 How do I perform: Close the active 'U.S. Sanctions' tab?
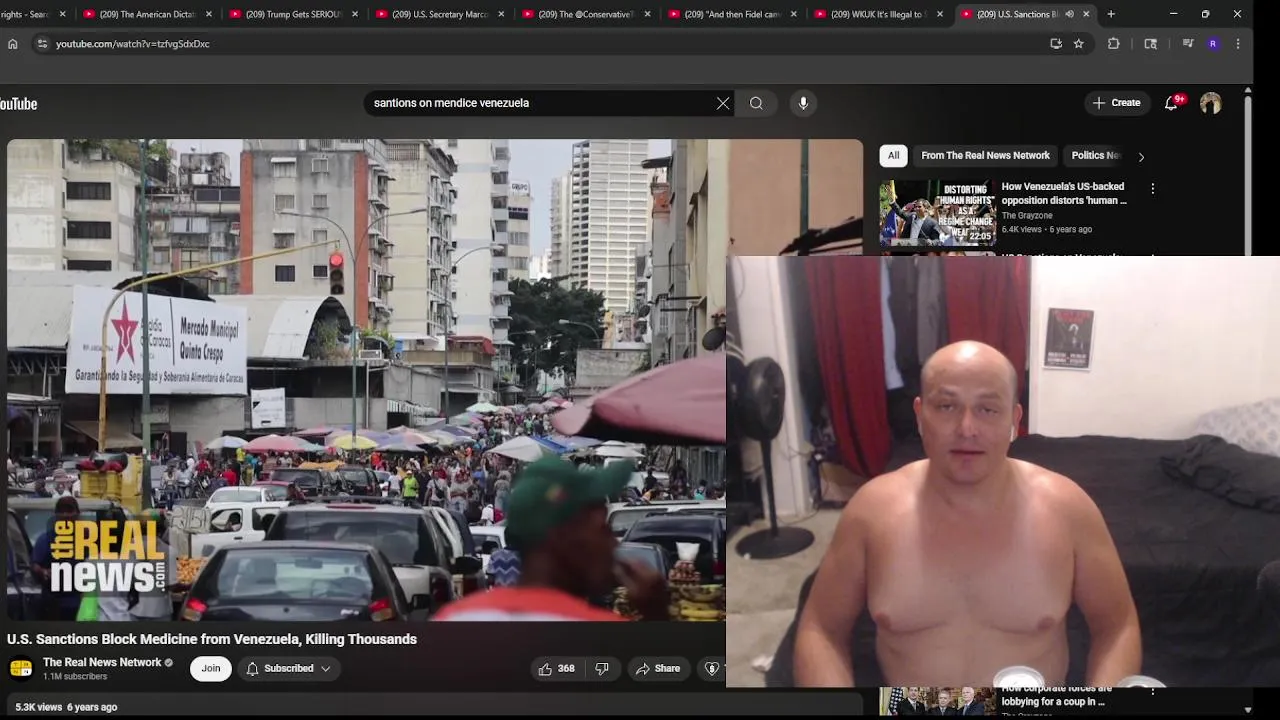1086,14
